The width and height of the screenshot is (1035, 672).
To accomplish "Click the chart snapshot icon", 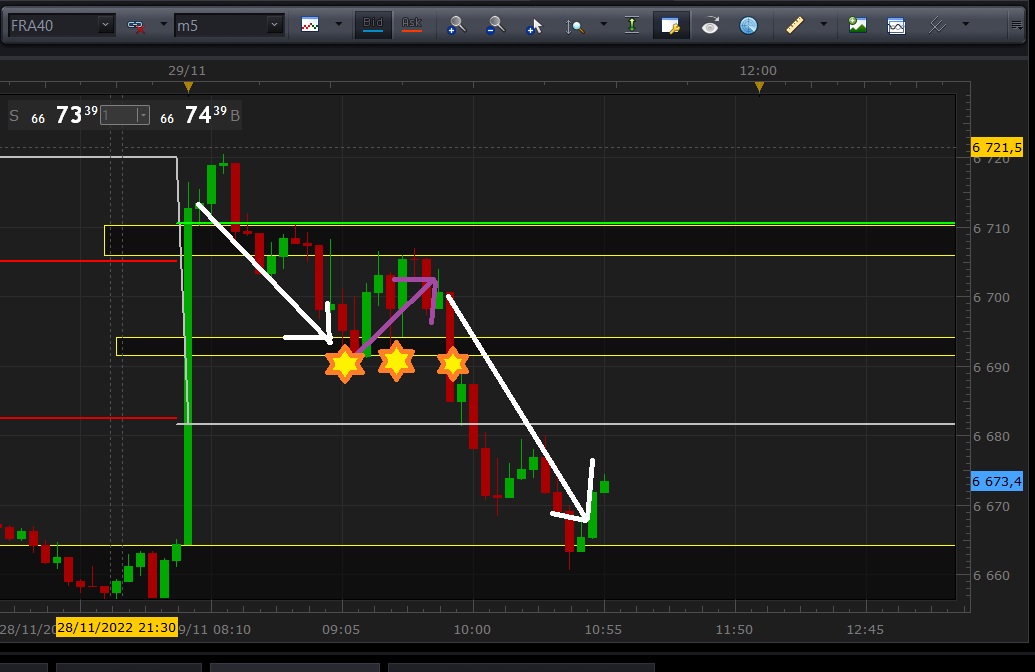I will tap(896, 26).
